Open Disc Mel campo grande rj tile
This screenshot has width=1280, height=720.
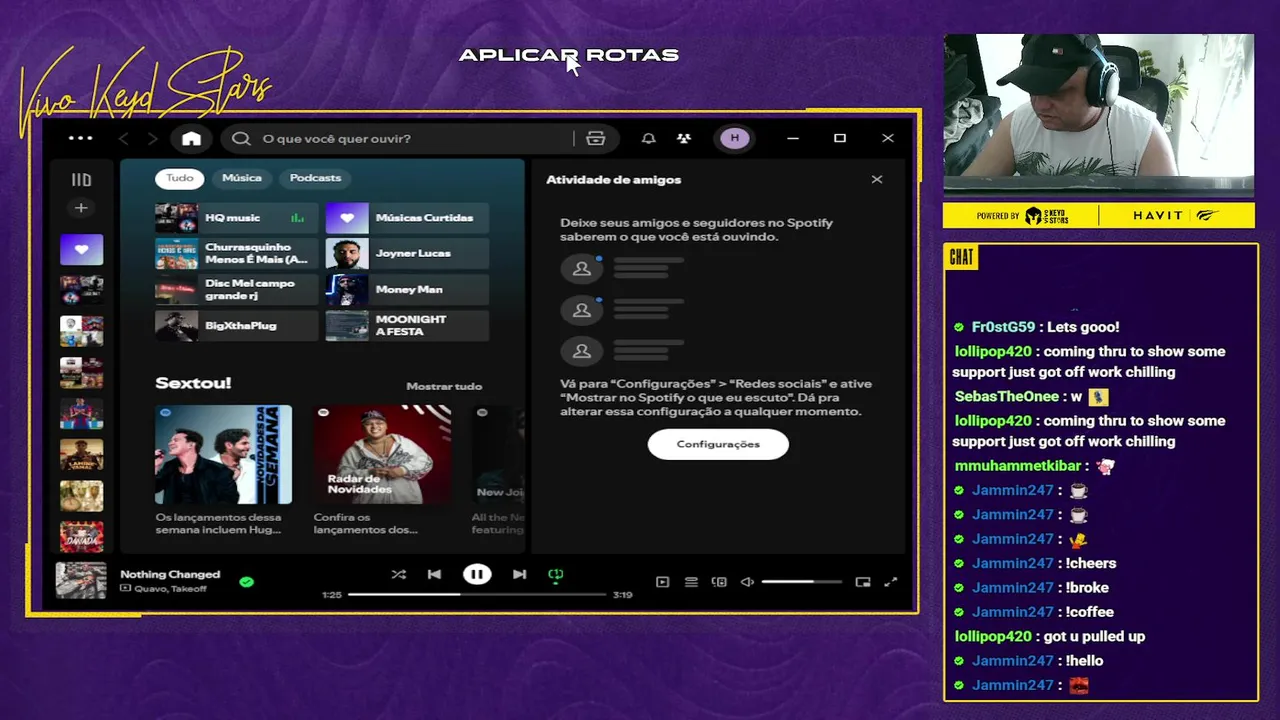click(x=236, y=290)
